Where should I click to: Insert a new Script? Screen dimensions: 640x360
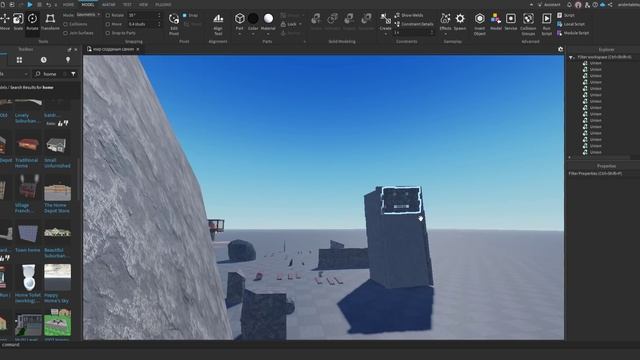click(x=566, y=15)
